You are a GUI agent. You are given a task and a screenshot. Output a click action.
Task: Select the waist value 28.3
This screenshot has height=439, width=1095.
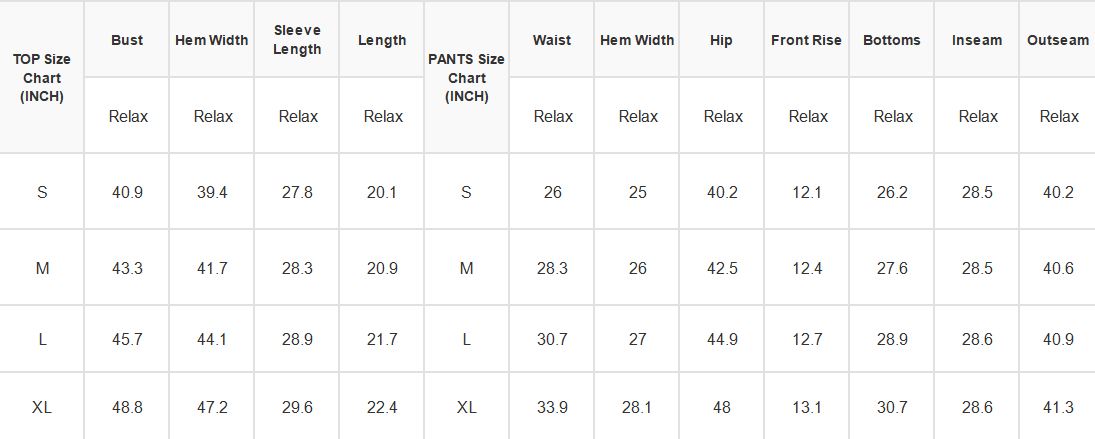pyautogui.click(x=552, y=268)
